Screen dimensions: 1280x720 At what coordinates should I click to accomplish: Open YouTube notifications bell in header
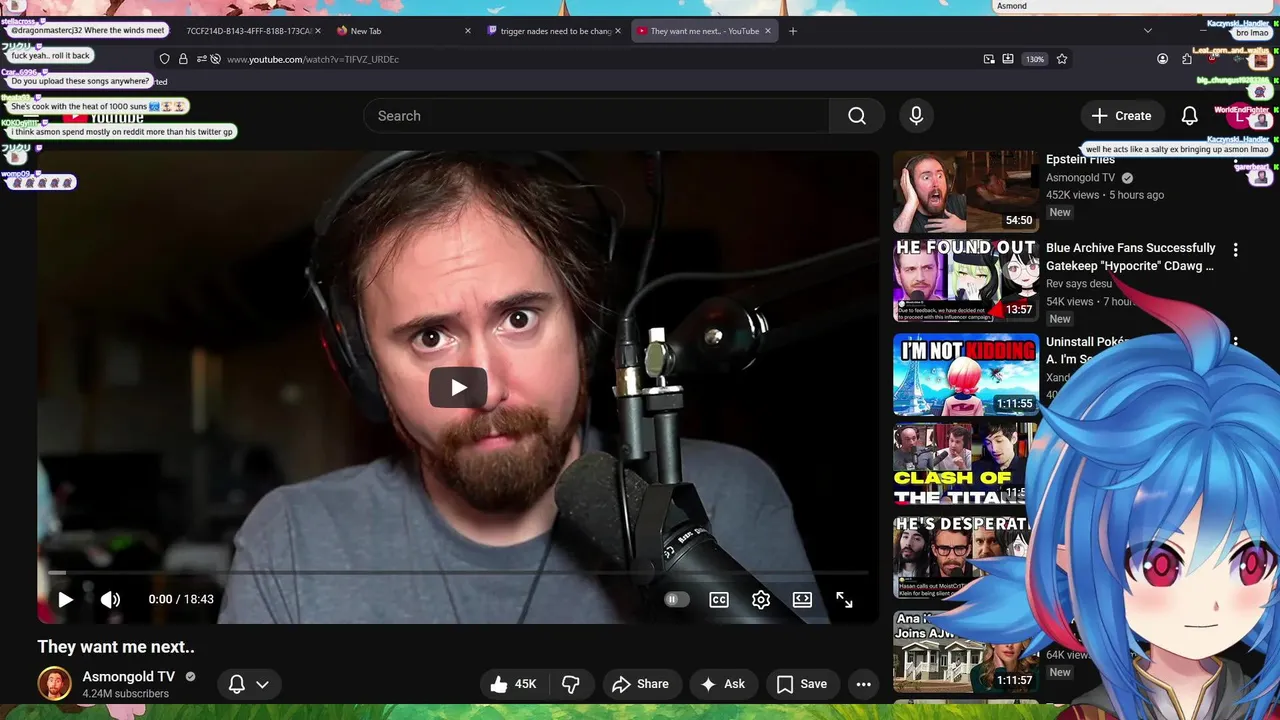pos(1189,116)
